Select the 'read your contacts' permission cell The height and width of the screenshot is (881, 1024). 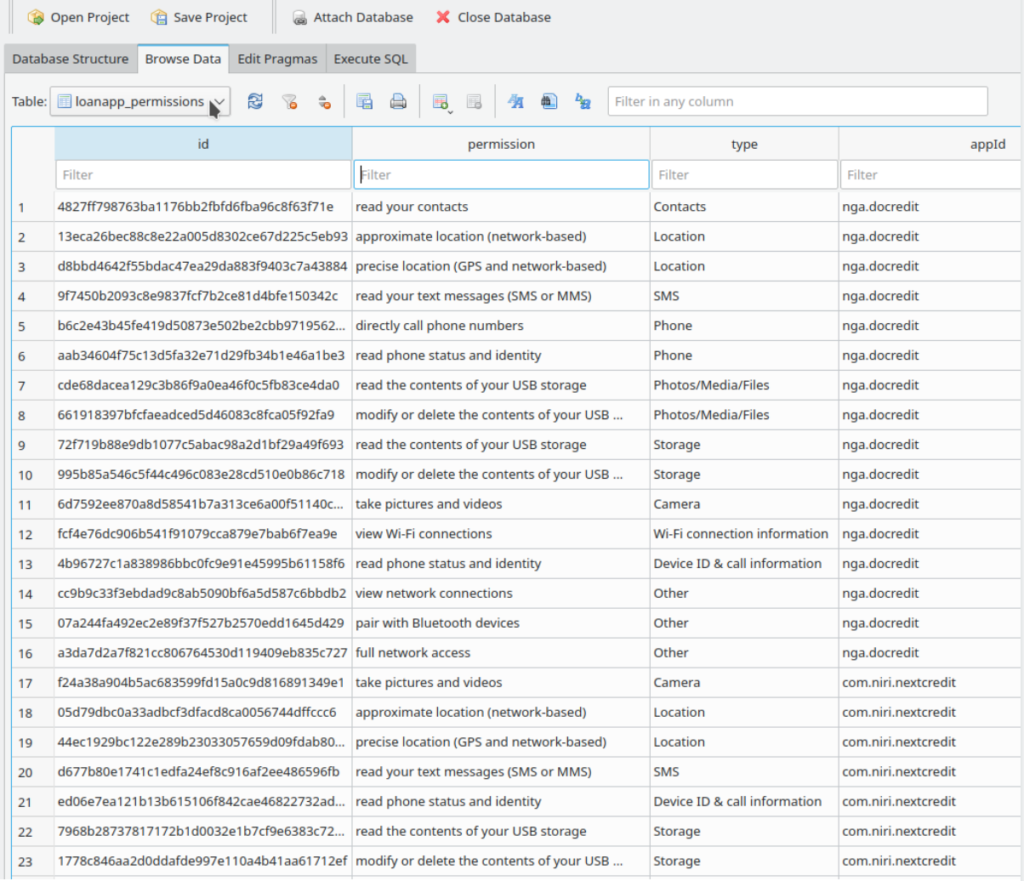pyautogui.click(x=501, y=207)
